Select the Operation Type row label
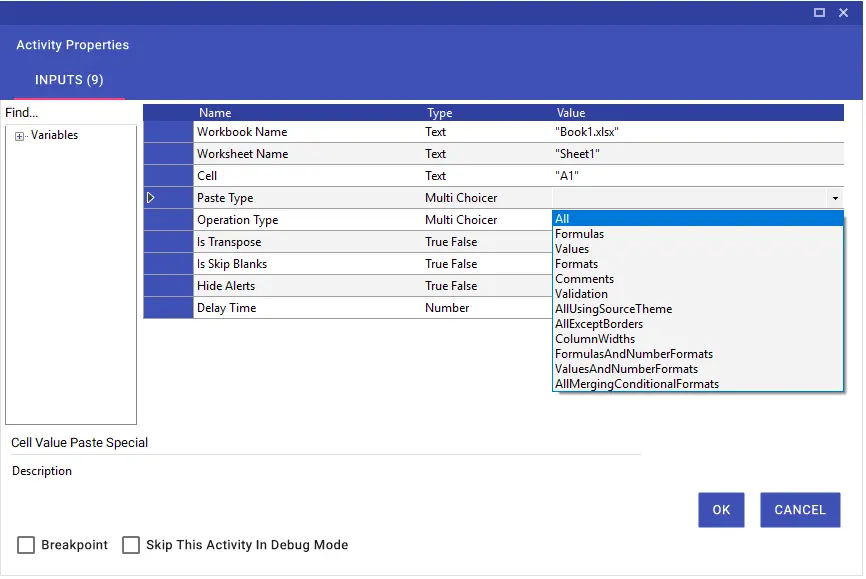The width and height of the screenshot is (866, 579). pos(237,220)
